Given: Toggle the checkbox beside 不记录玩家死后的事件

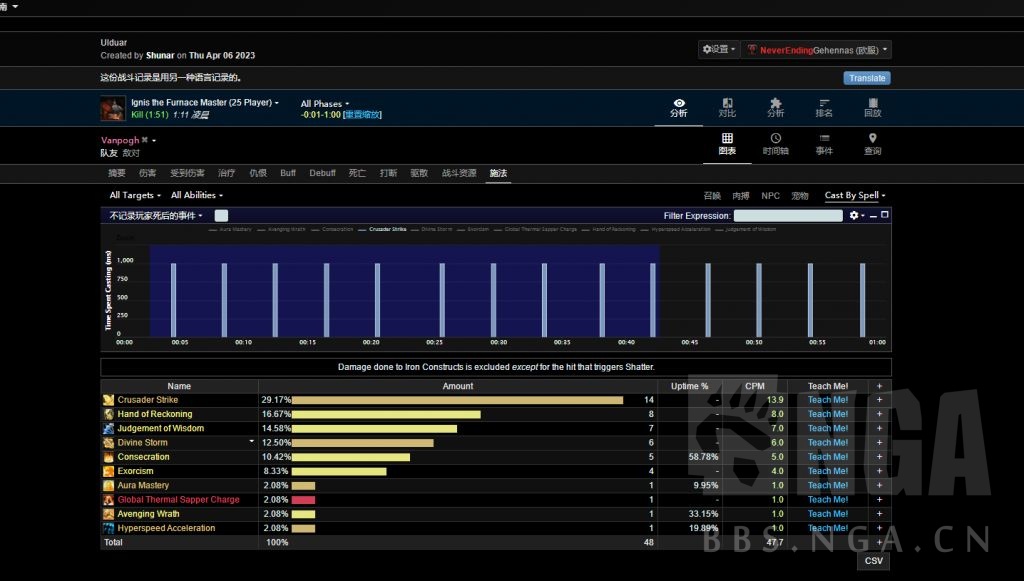Looking at the screenshot, I should click(221, 215).
